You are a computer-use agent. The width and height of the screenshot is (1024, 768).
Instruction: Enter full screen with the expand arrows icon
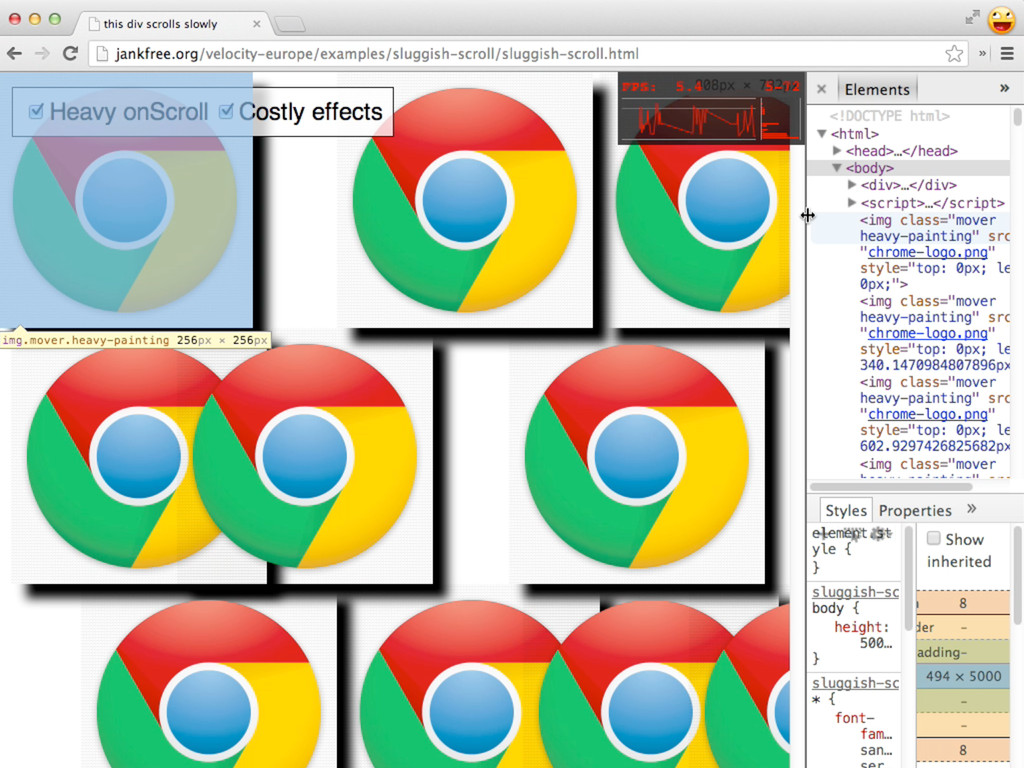972,18
